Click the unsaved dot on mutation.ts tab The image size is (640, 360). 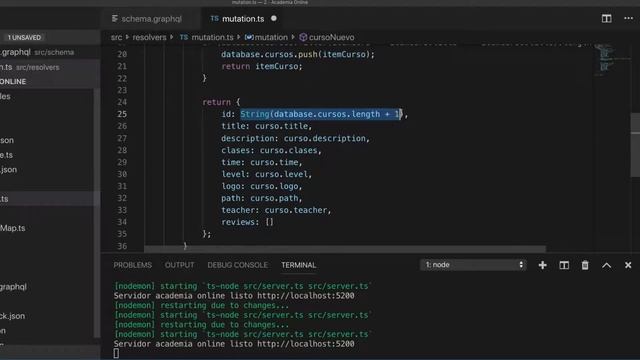(273, 18)
